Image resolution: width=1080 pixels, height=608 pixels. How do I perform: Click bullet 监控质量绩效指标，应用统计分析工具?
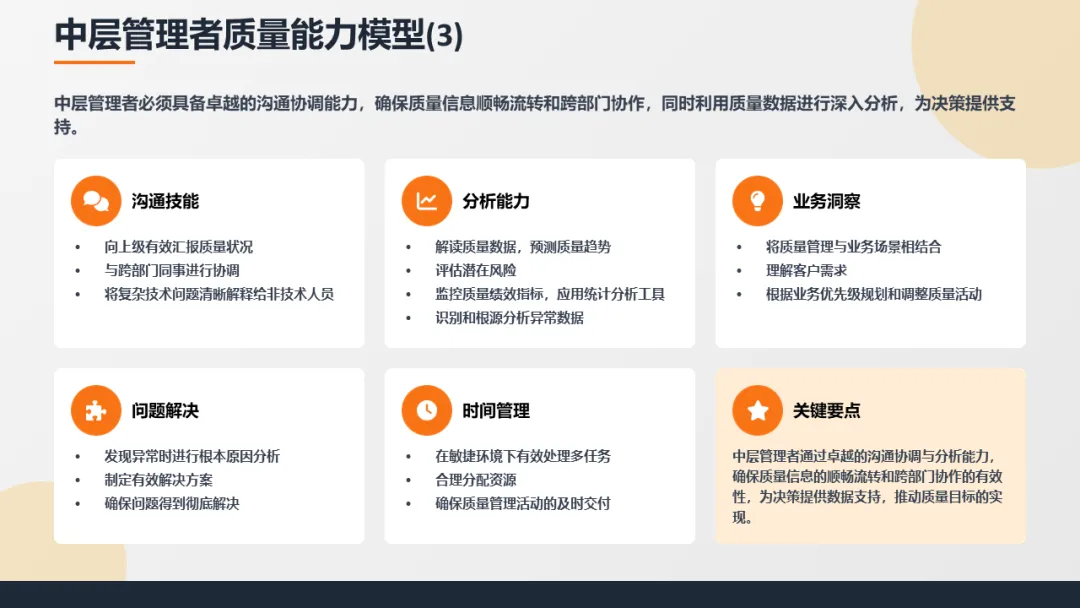point(550,294)
